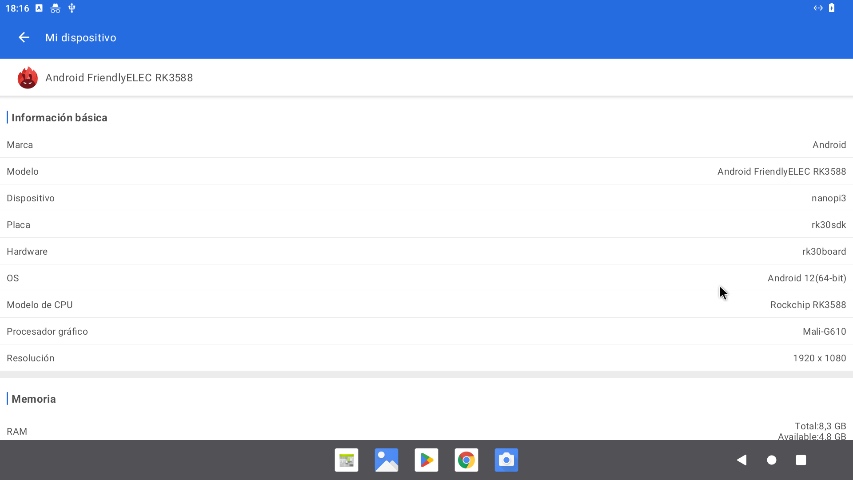Click the value nanopi3

(x=829, y=198)
